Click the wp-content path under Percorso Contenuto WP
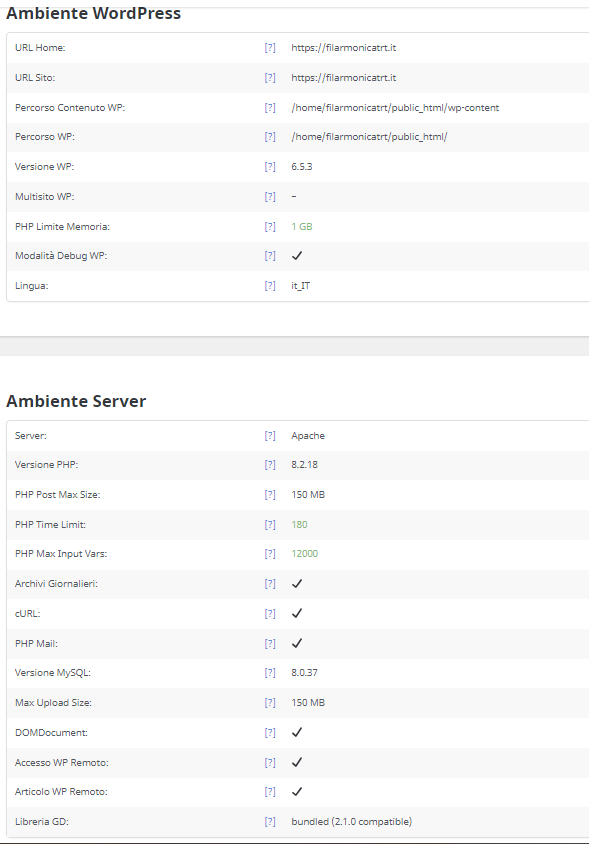Image resolution: width=589 pixels, height=844 pixels. (x=395, y=108)
